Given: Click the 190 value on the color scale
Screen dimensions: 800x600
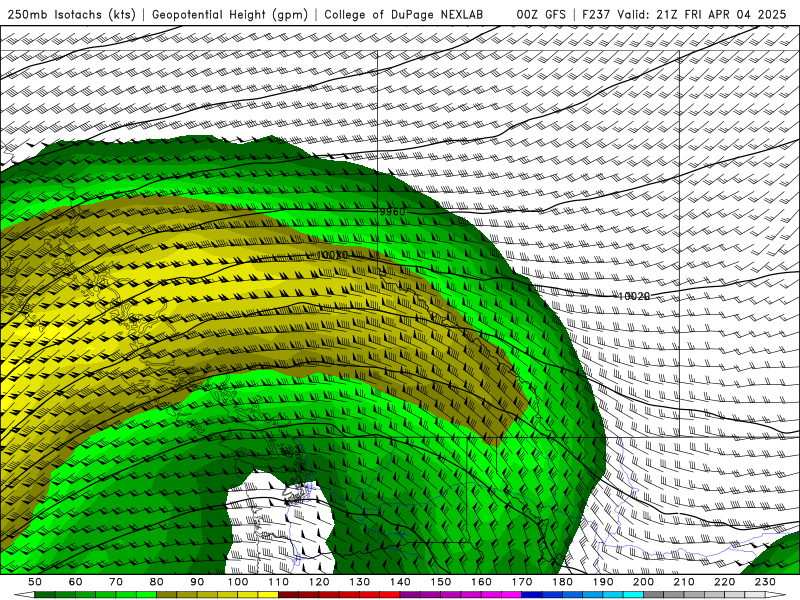Looking at the screenshot, I should 603,582.
